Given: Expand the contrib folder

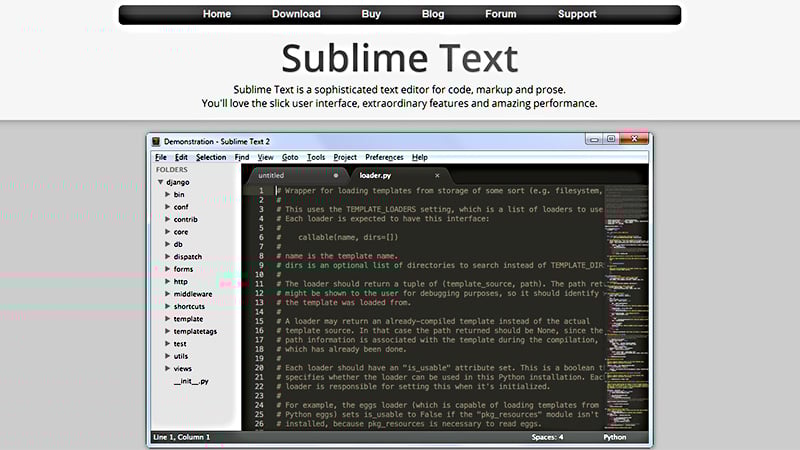Looking at the screenshot, I should click(168, 219).
